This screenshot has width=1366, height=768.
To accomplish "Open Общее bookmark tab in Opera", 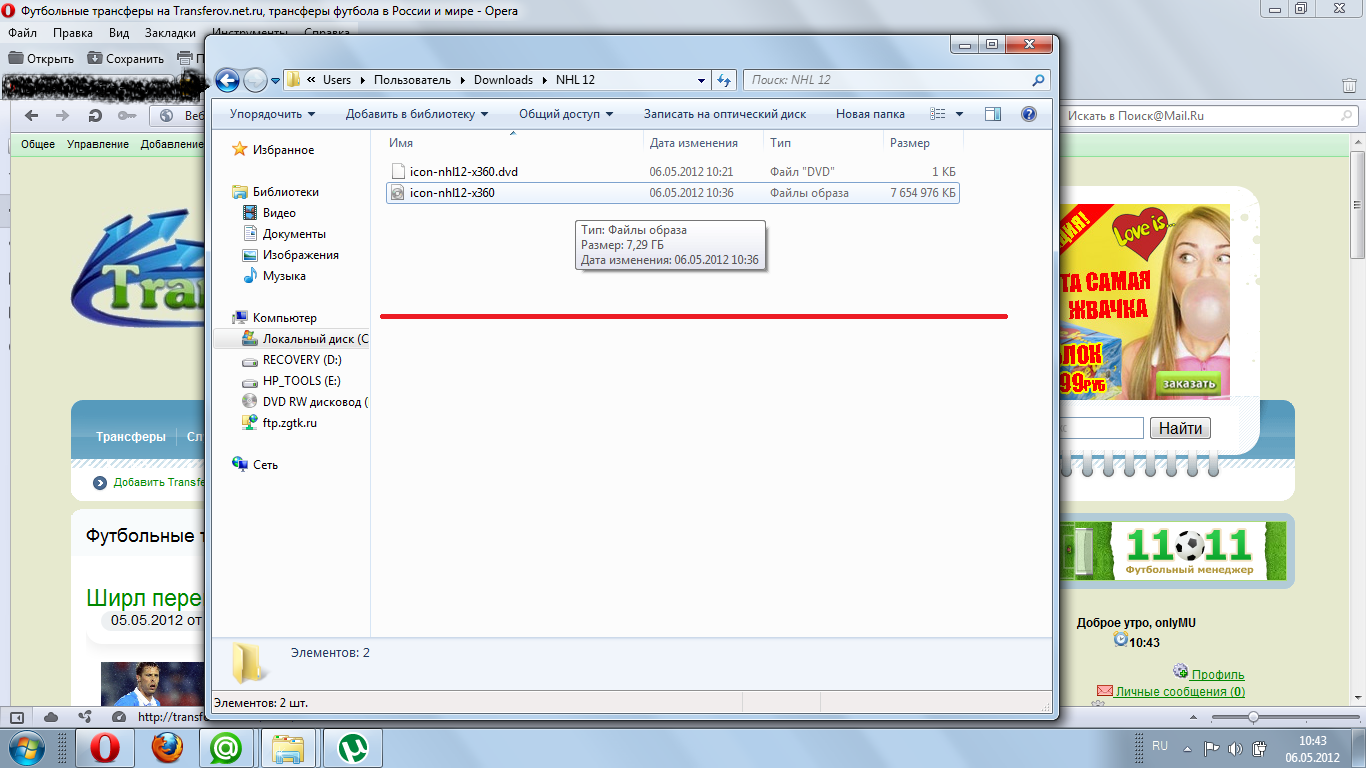I will coord(38,144).
